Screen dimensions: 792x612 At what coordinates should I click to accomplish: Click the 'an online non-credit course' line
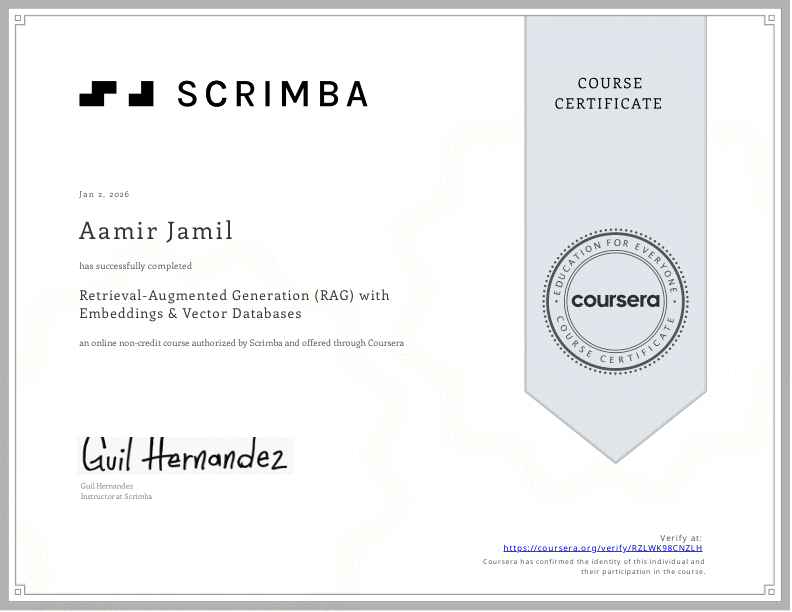241,343
